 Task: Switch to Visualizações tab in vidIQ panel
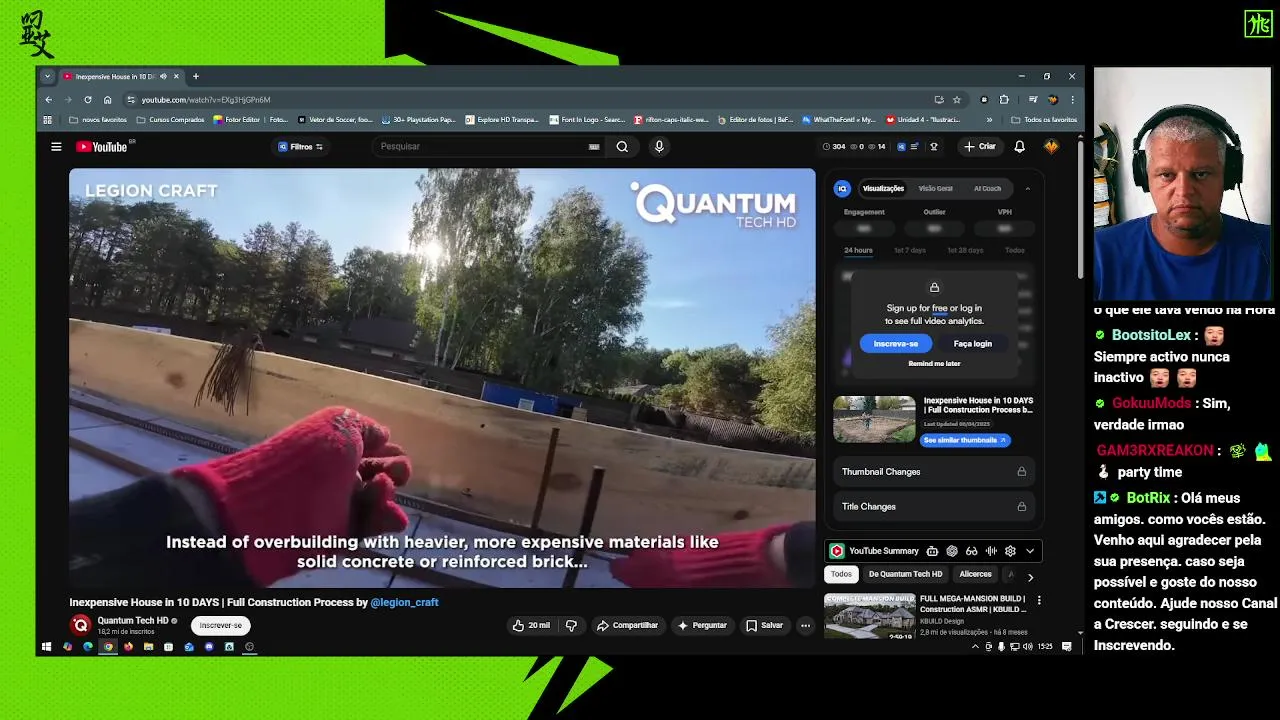[x=883, y=188]
